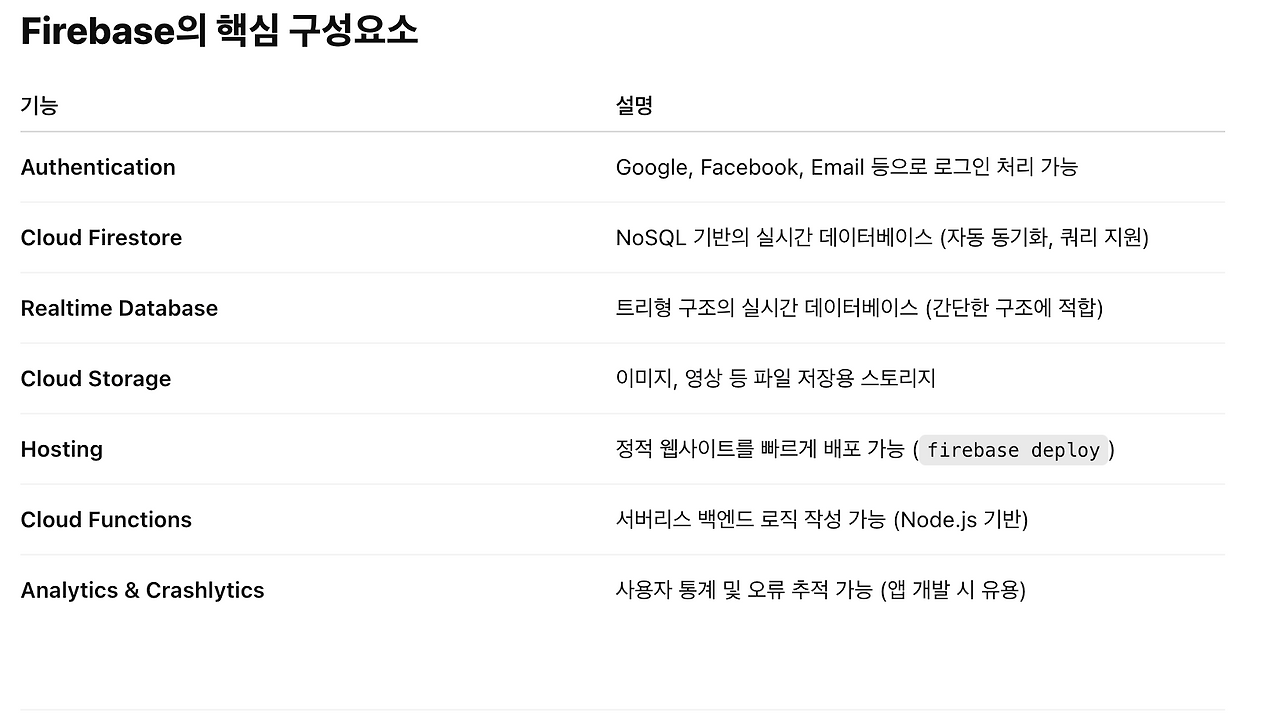
Task: Click the 이미지, 영상 파일 저장용 description
Action: [x=775, y=379]
